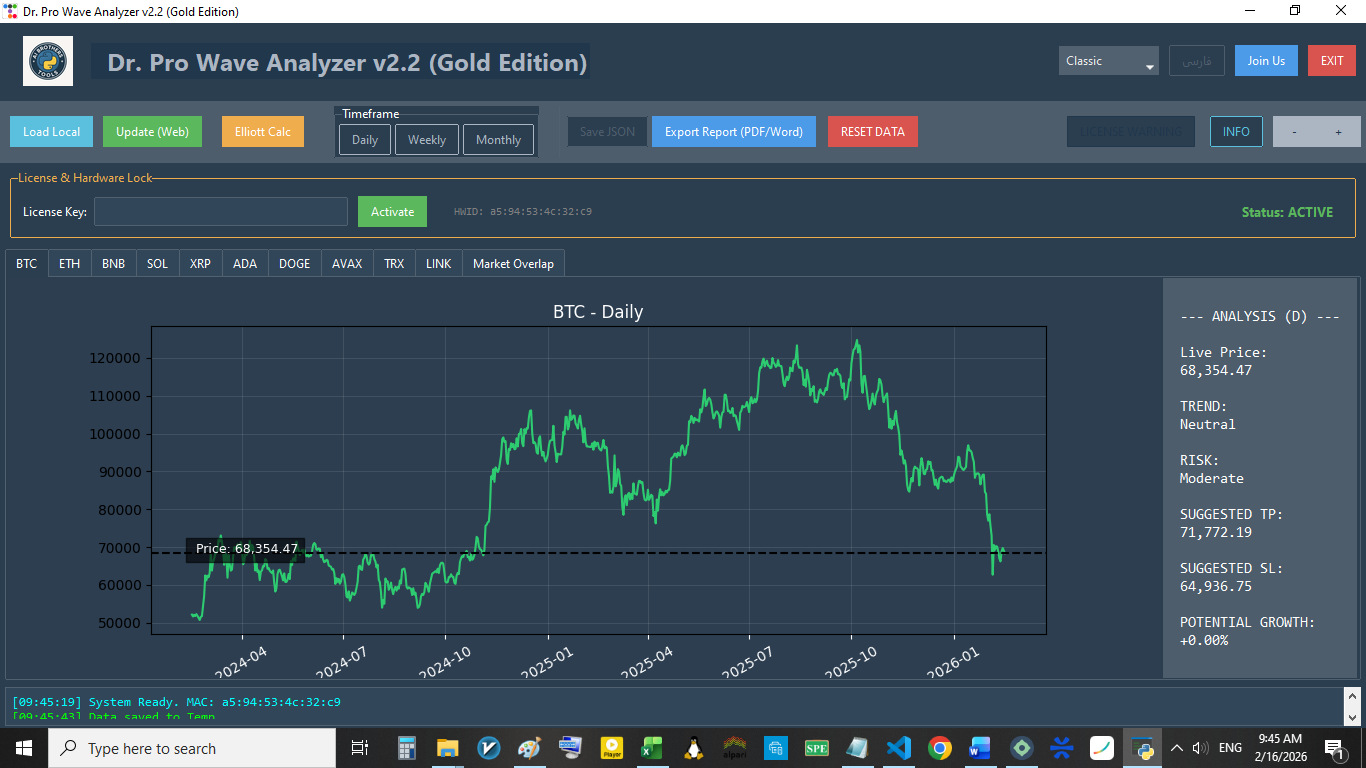Choose the Monthly timeframe

pyautogui.click(x=498, y=140)
